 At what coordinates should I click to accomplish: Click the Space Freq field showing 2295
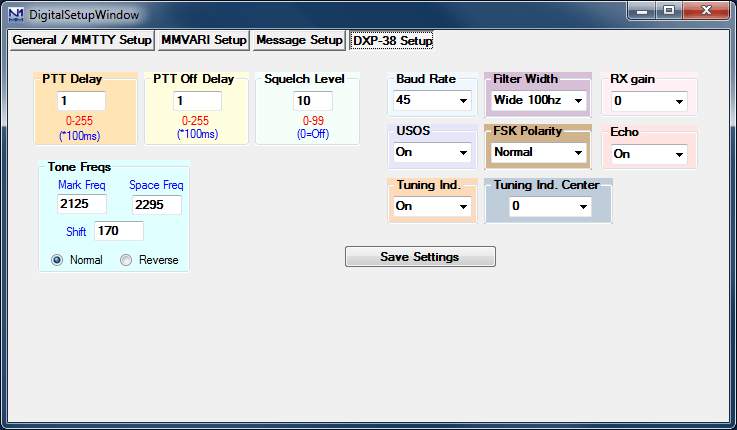[x=157, y=205]
